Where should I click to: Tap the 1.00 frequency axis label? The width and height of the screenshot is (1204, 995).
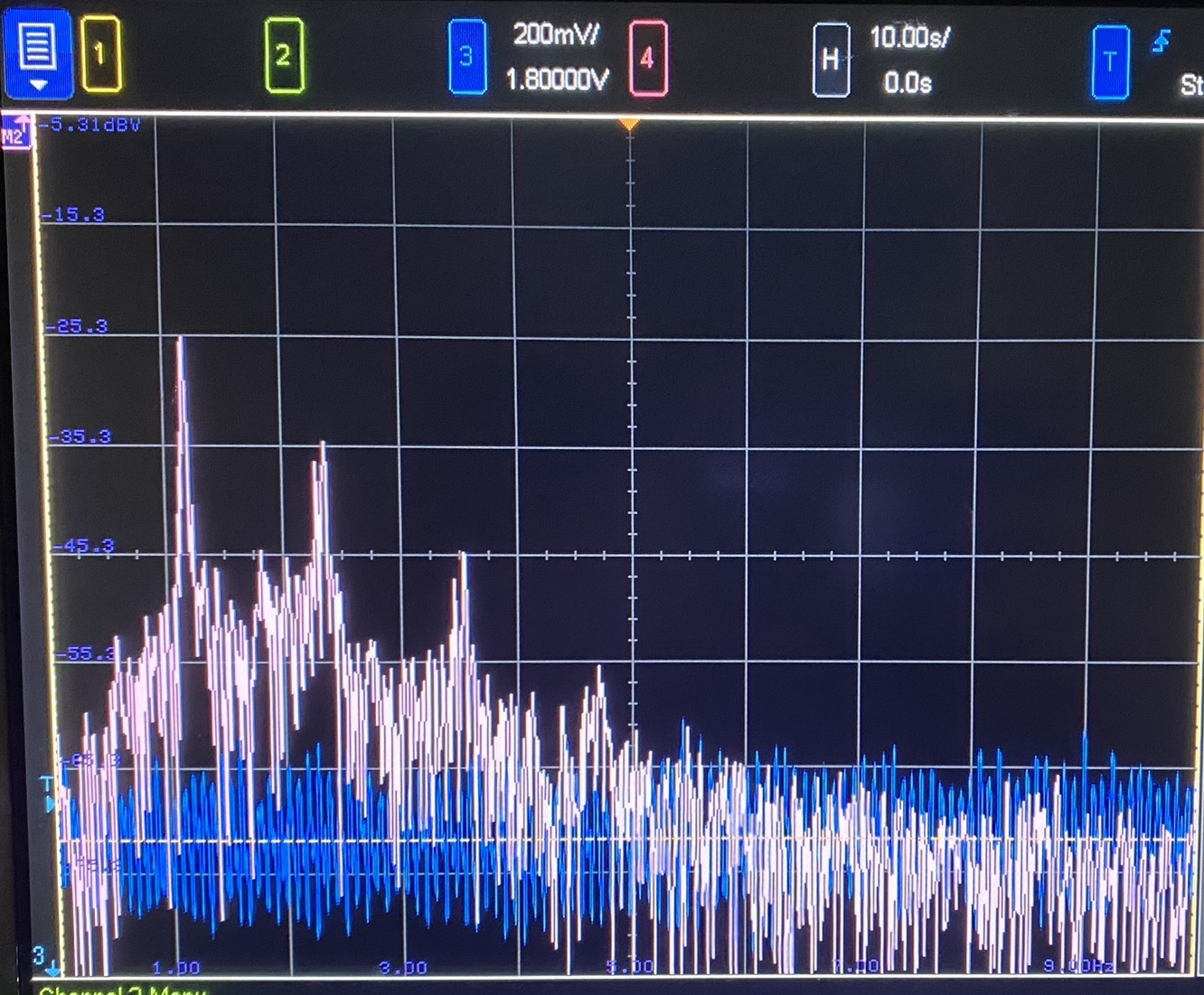(176, 968)
